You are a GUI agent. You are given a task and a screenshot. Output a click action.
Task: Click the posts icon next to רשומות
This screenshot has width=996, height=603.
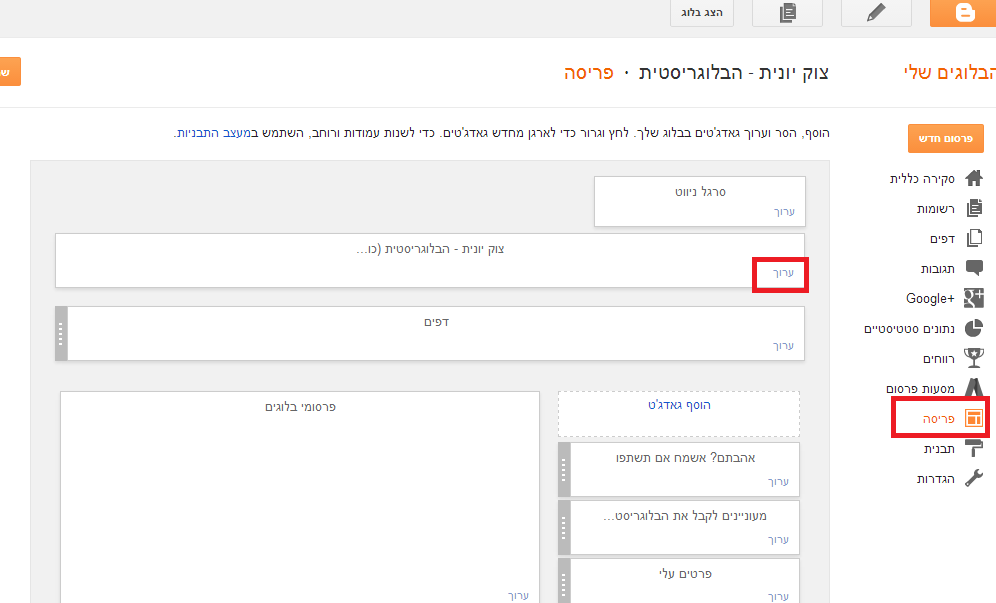[974, 208]
